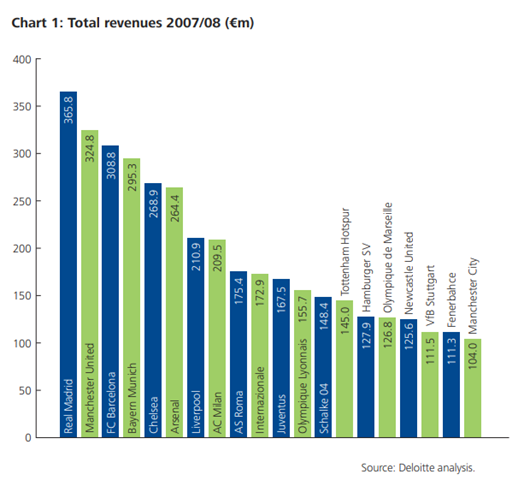Select the Liverpool bar labeled 210.9
530x480 pixels.
(196, 338)
